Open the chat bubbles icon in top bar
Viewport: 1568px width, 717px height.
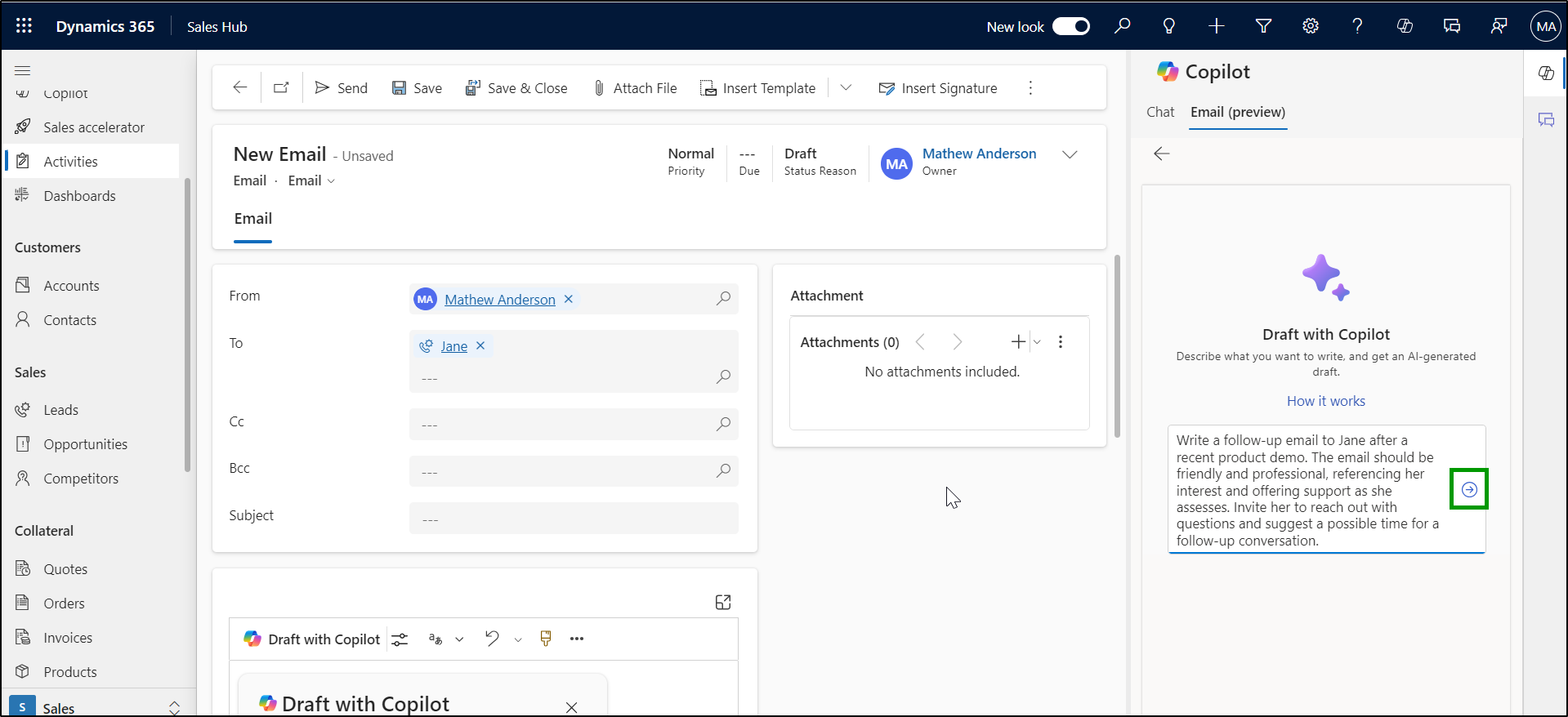pos(1452,26)
